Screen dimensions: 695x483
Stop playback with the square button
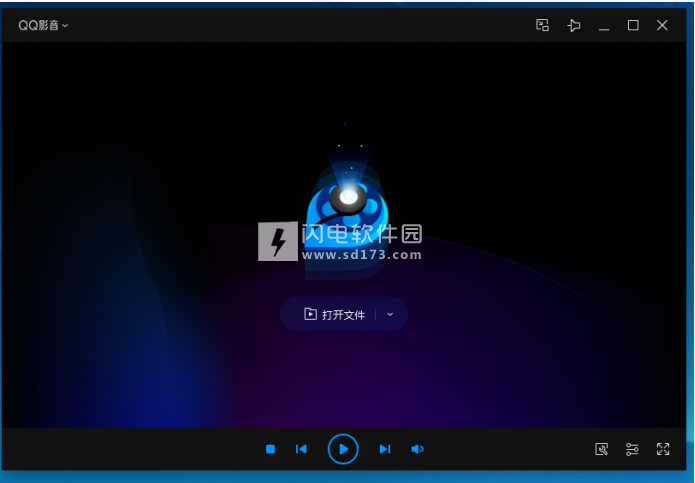[270, 449]
